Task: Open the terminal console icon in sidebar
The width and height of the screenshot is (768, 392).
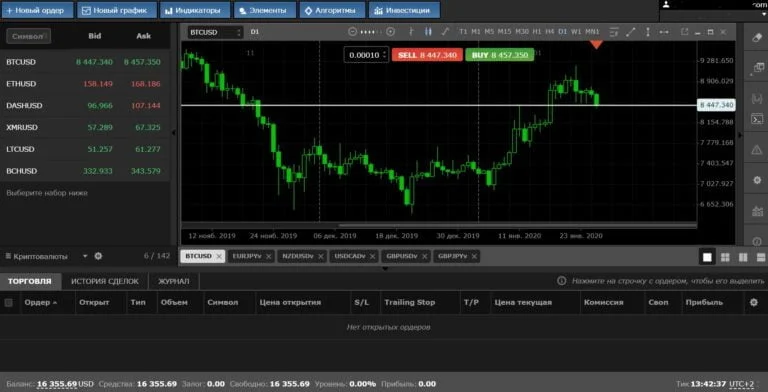Action: (x=757, y=119)
